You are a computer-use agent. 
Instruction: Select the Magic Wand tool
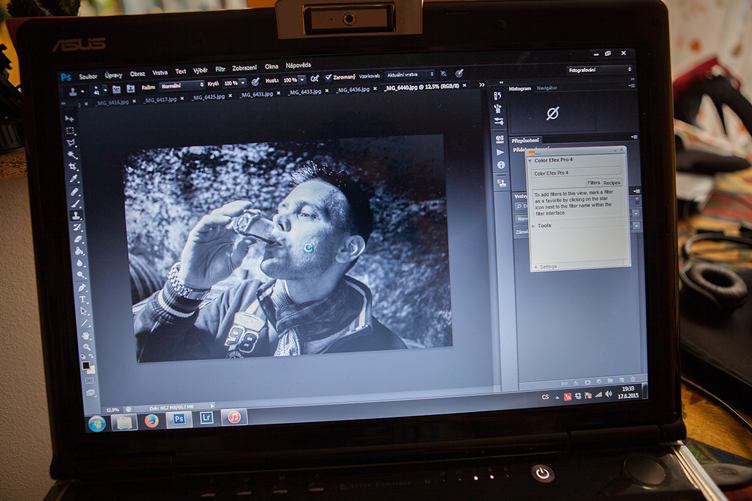tap(72, 154)
